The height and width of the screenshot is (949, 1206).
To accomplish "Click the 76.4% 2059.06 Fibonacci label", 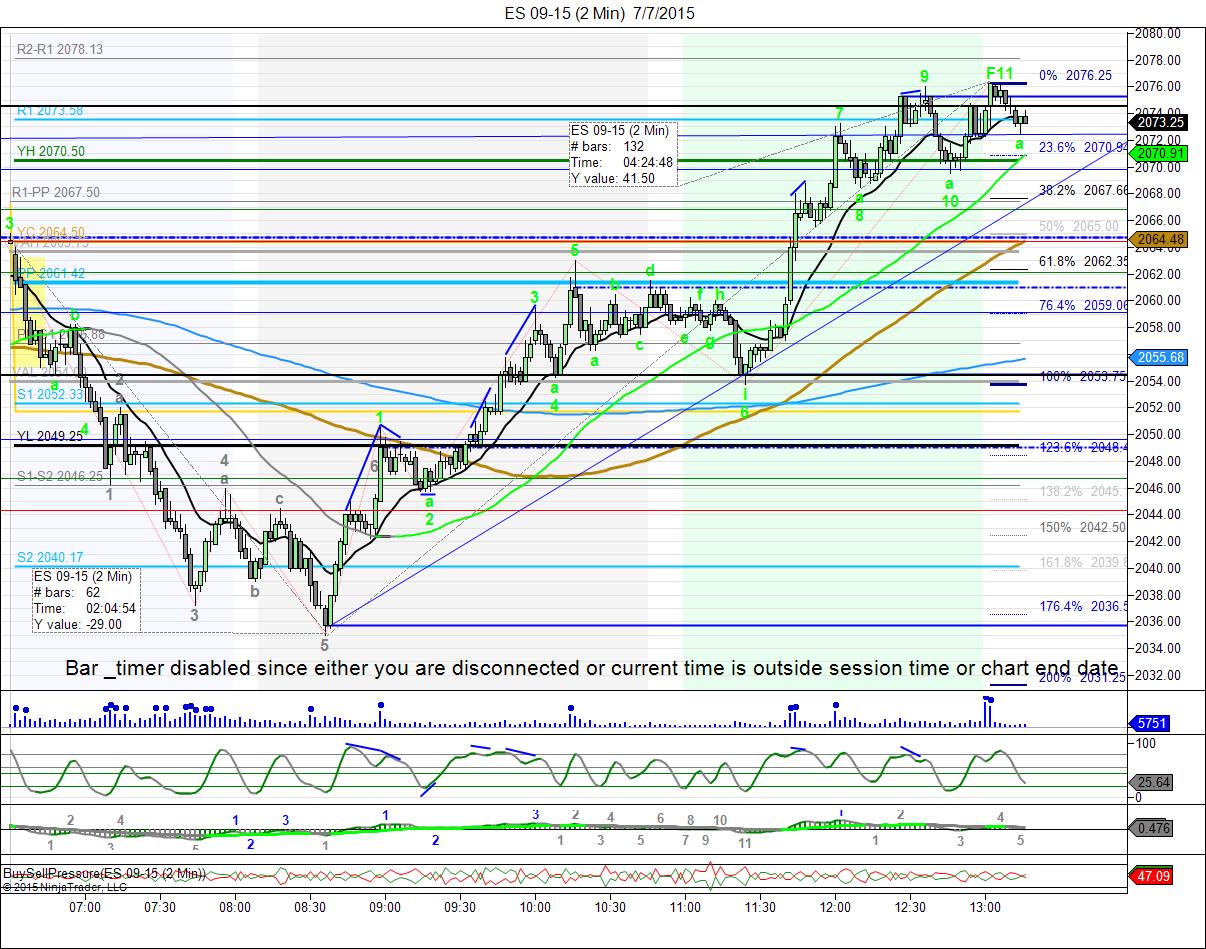I will click(x=1083, y=305).
